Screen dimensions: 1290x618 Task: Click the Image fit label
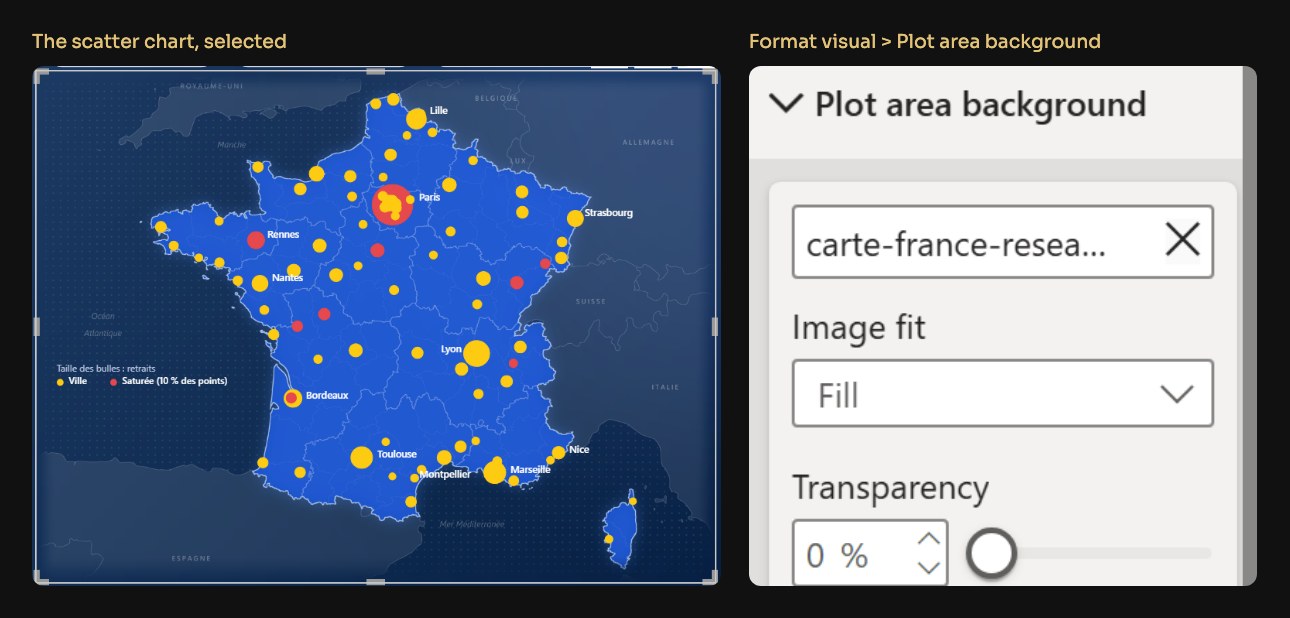[859, 327]
